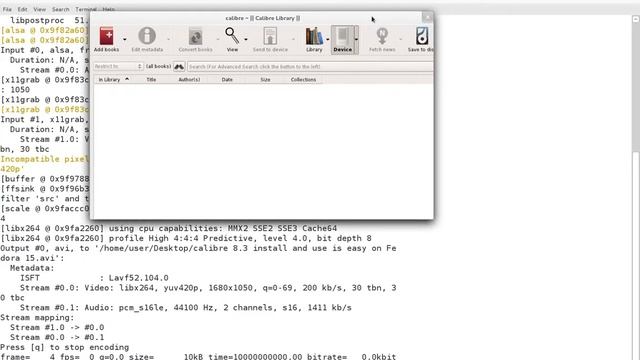Sort by the Size column header
Screen dimensions: 640x360
tap(265, 80)
